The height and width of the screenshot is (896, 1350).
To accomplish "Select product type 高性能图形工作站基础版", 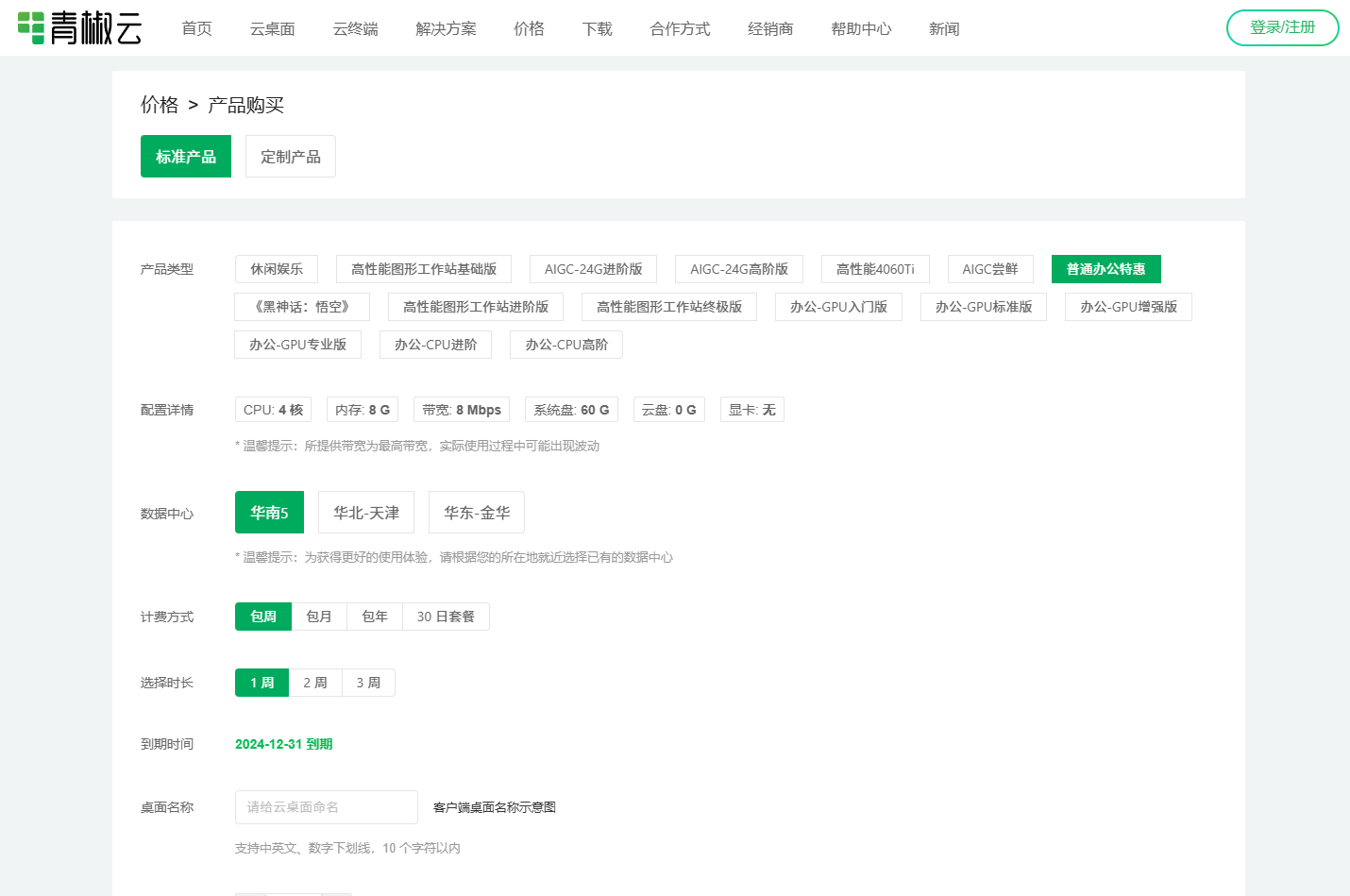I will (424, 269).
